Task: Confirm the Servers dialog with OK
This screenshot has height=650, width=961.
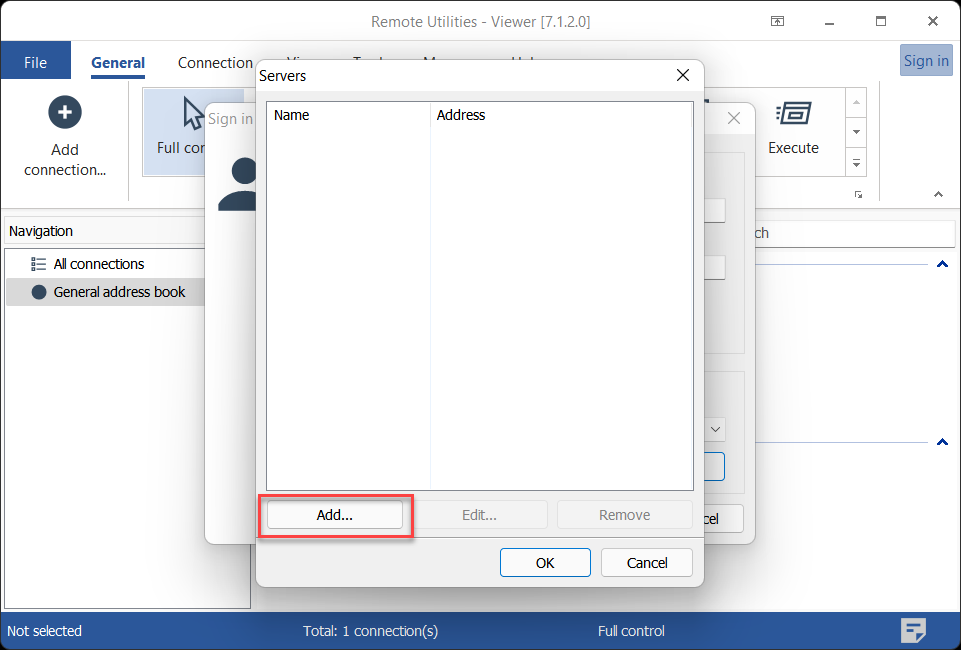Action: pyautogui.click(x=545, y=563)
